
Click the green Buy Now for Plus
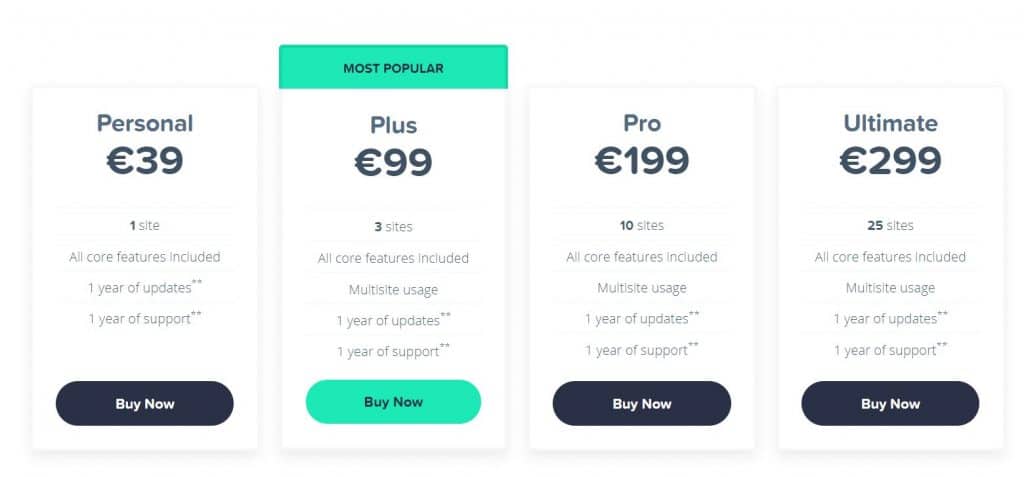[393, 402]
